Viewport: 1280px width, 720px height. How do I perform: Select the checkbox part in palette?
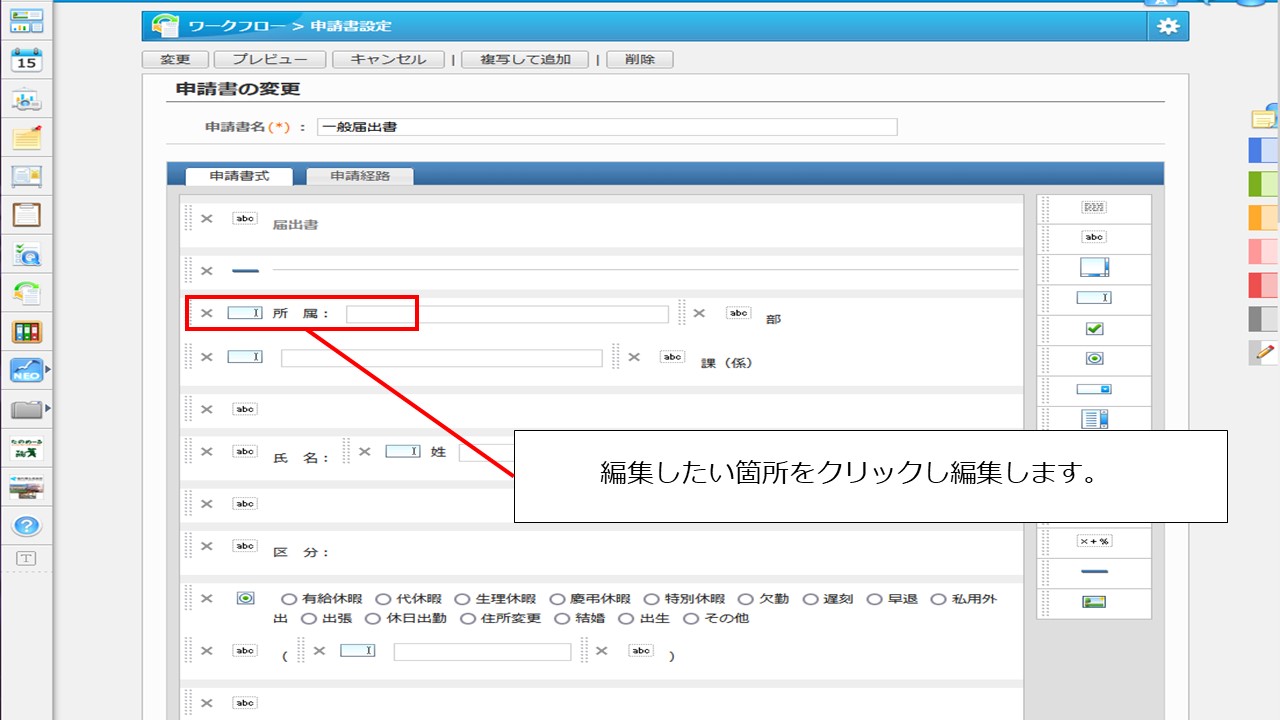click(1094, 328)
